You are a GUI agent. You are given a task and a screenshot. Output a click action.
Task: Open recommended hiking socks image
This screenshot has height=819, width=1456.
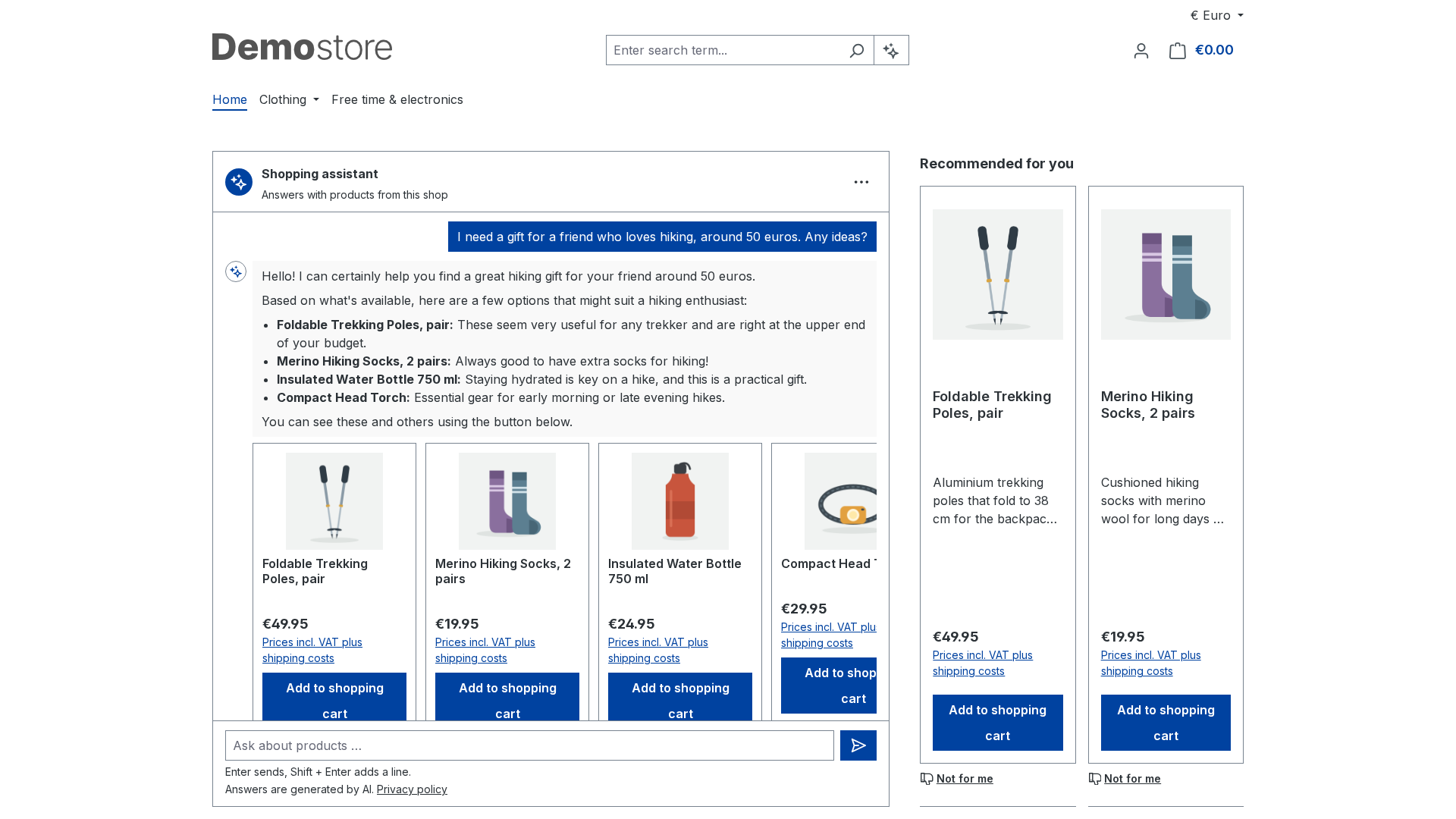point(1166,275)
